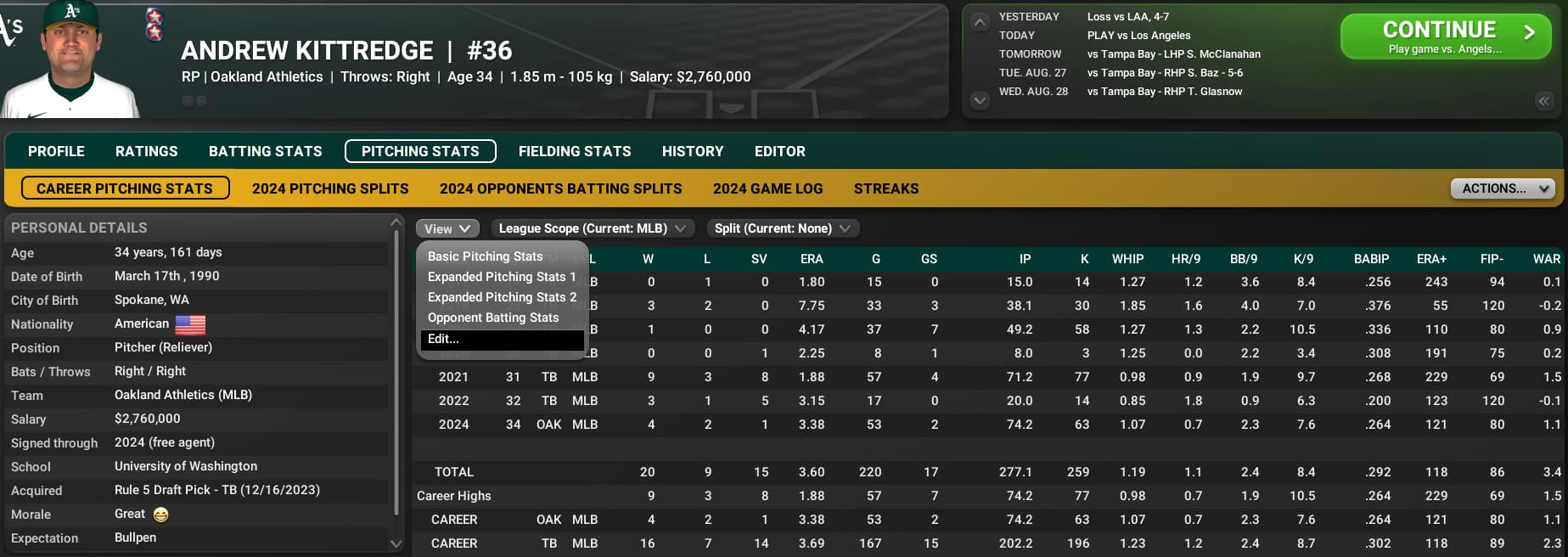Choose Opponent Batting Stats from menu
Viewport: 1568px width, 557px height.
click(x=493, y=318)
